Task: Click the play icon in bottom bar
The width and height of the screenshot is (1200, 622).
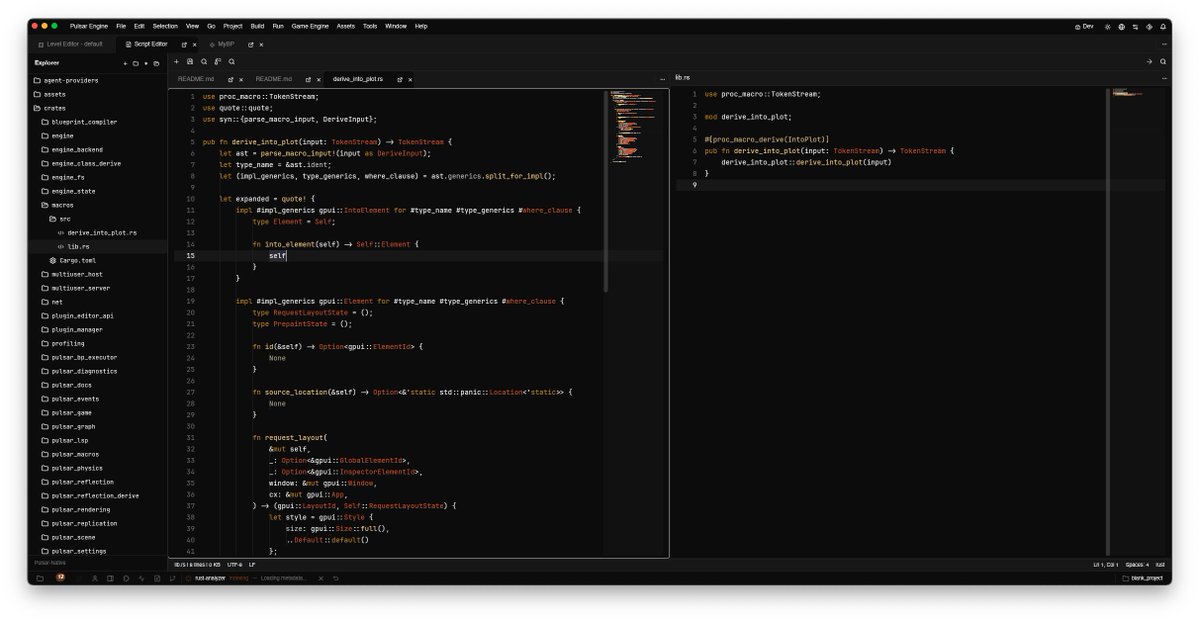Action: click(x=126, y=578)
